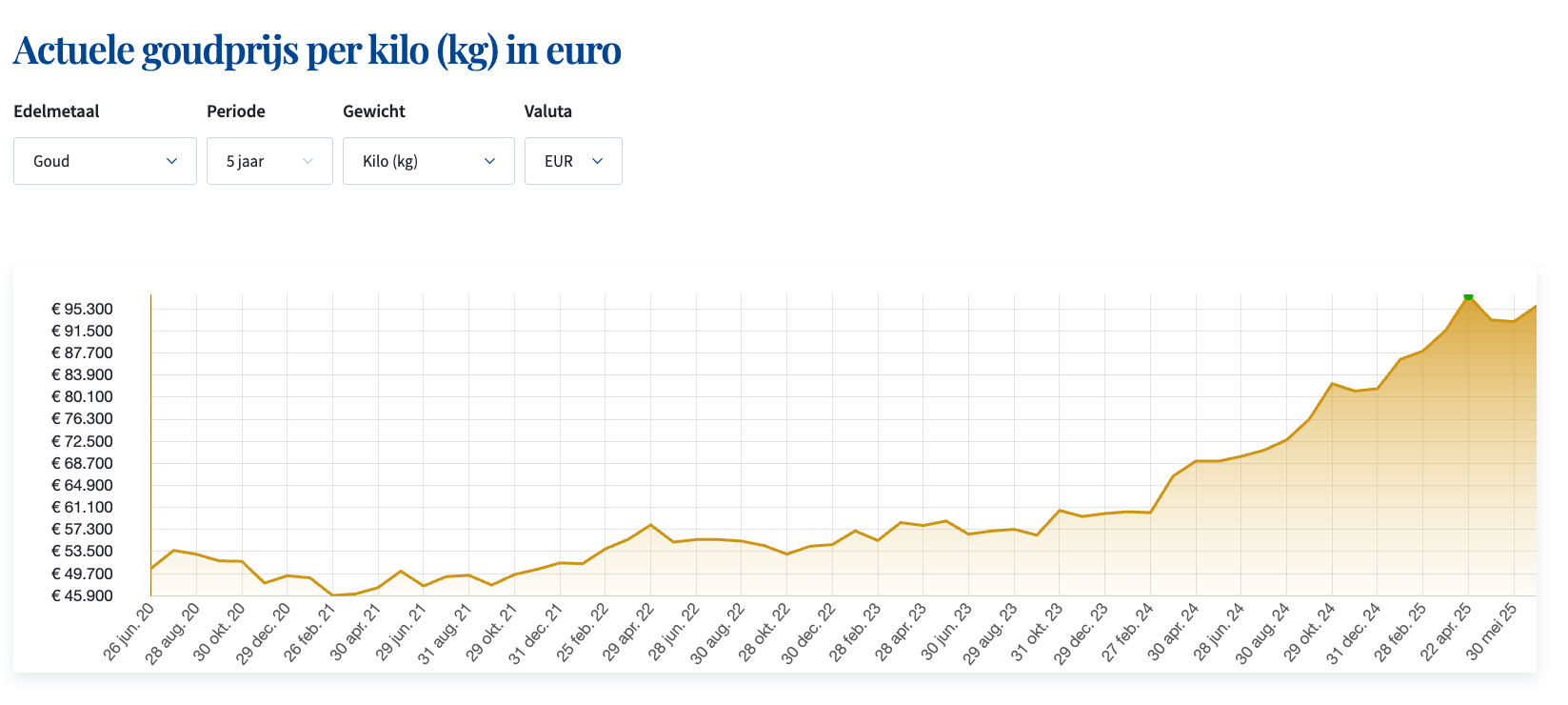Viewport: 1568px width, 705px height.
Task: Click the "26 jun. 20" x-axis date label
Action: (129, 632)
